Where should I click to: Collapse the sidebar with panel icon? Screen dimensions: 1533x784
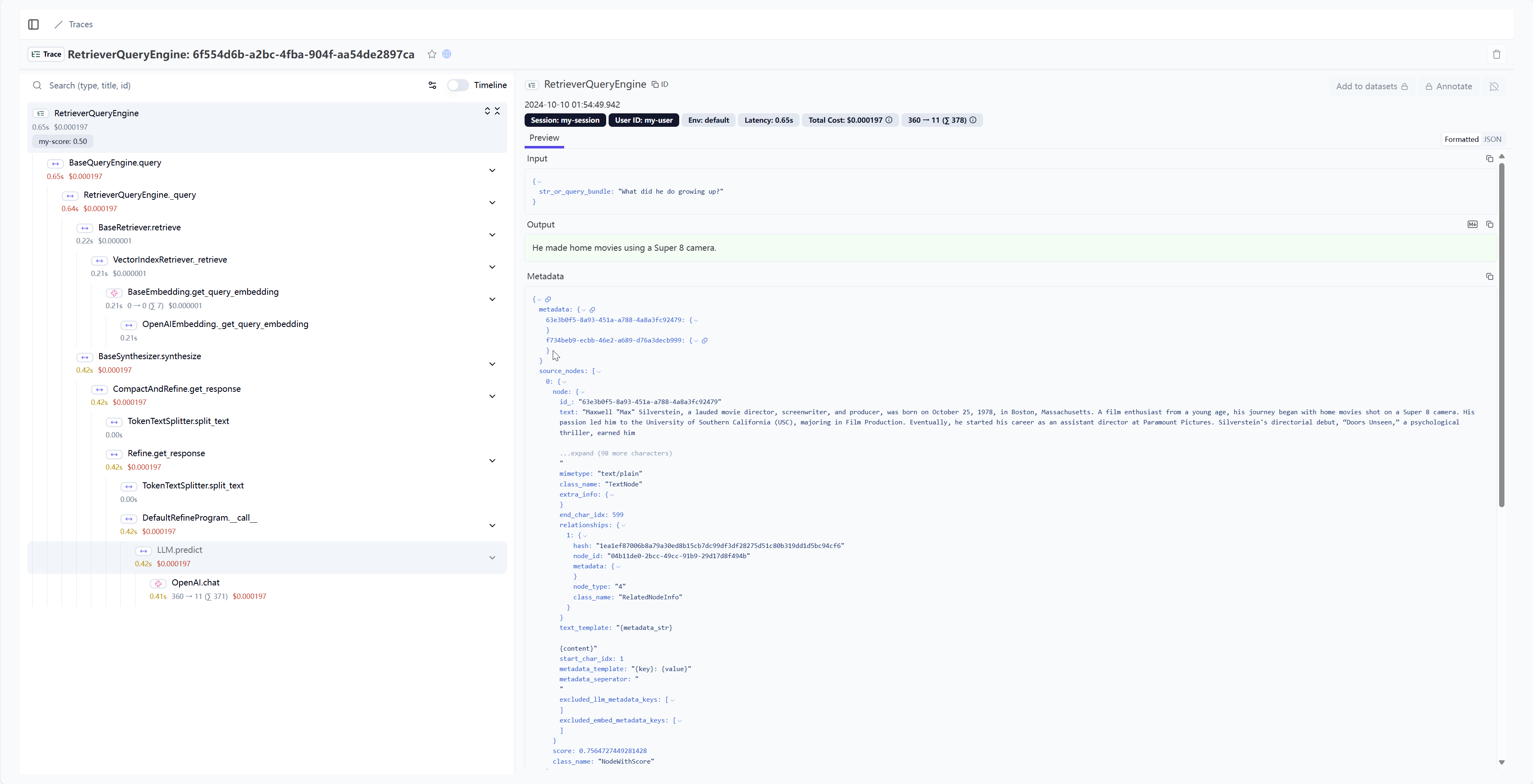tap(33, 24)
